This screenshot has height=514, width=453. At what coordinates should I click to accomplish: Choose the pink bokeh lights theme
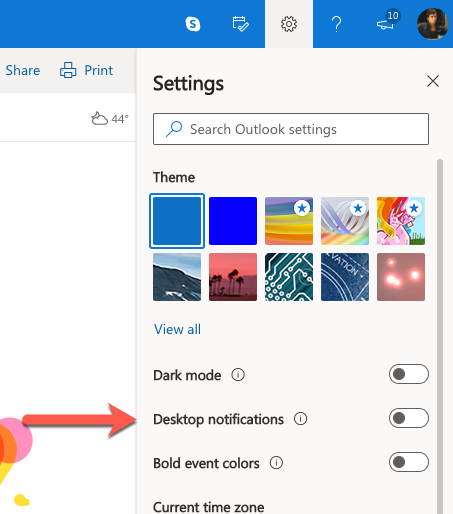[401, 277]
